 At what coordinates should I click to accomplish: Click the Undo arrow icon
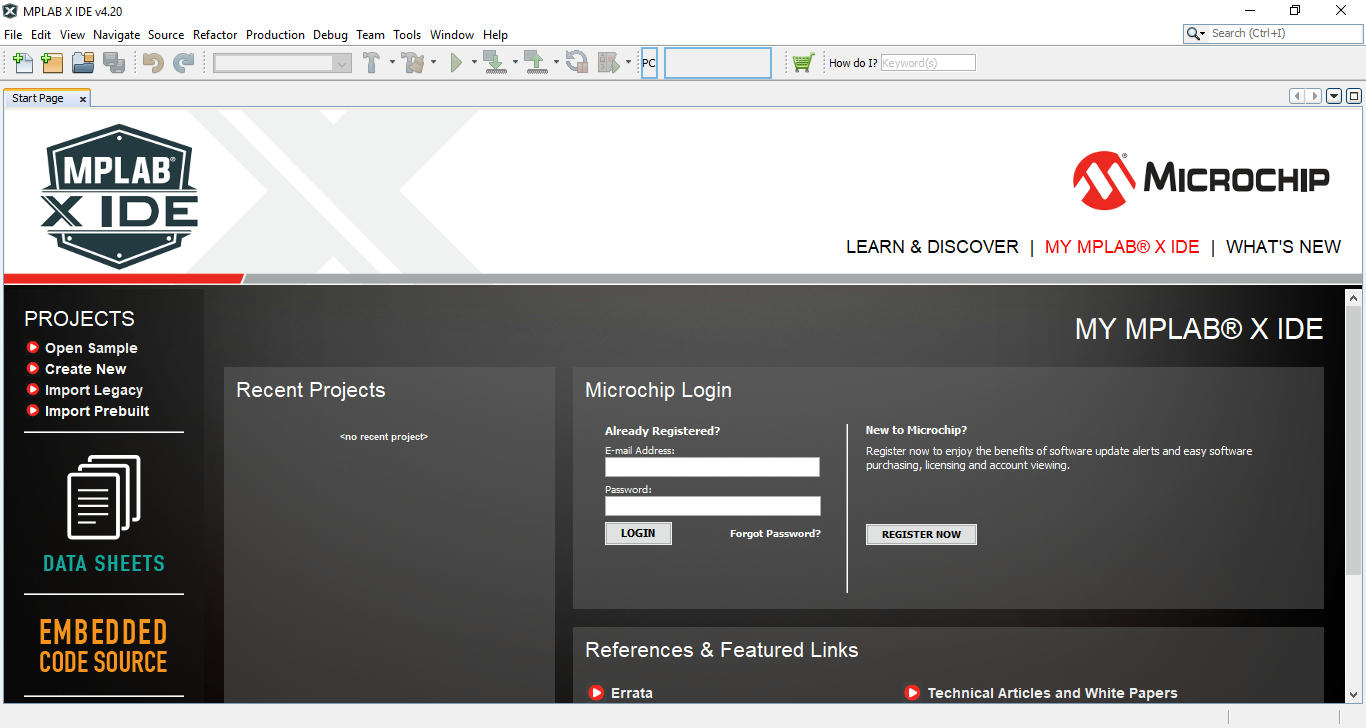[153, 63]
